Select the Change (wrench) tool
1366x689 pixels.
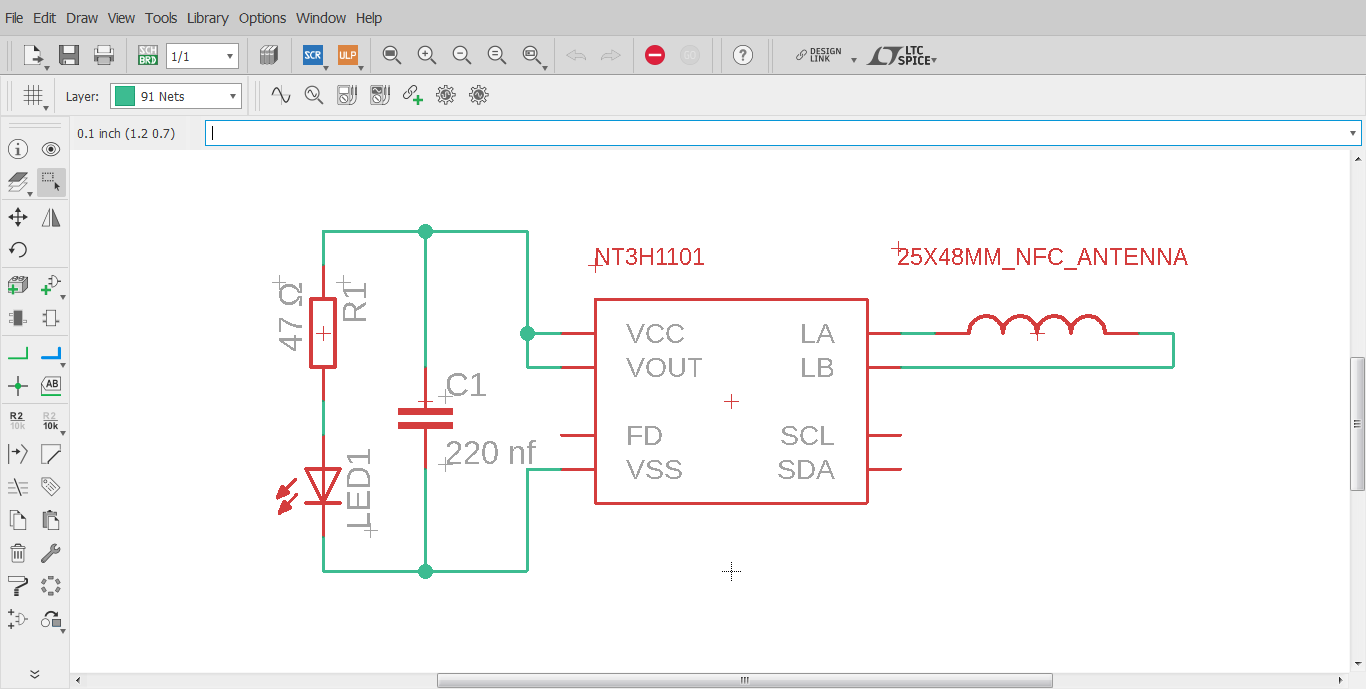[50, 553]
